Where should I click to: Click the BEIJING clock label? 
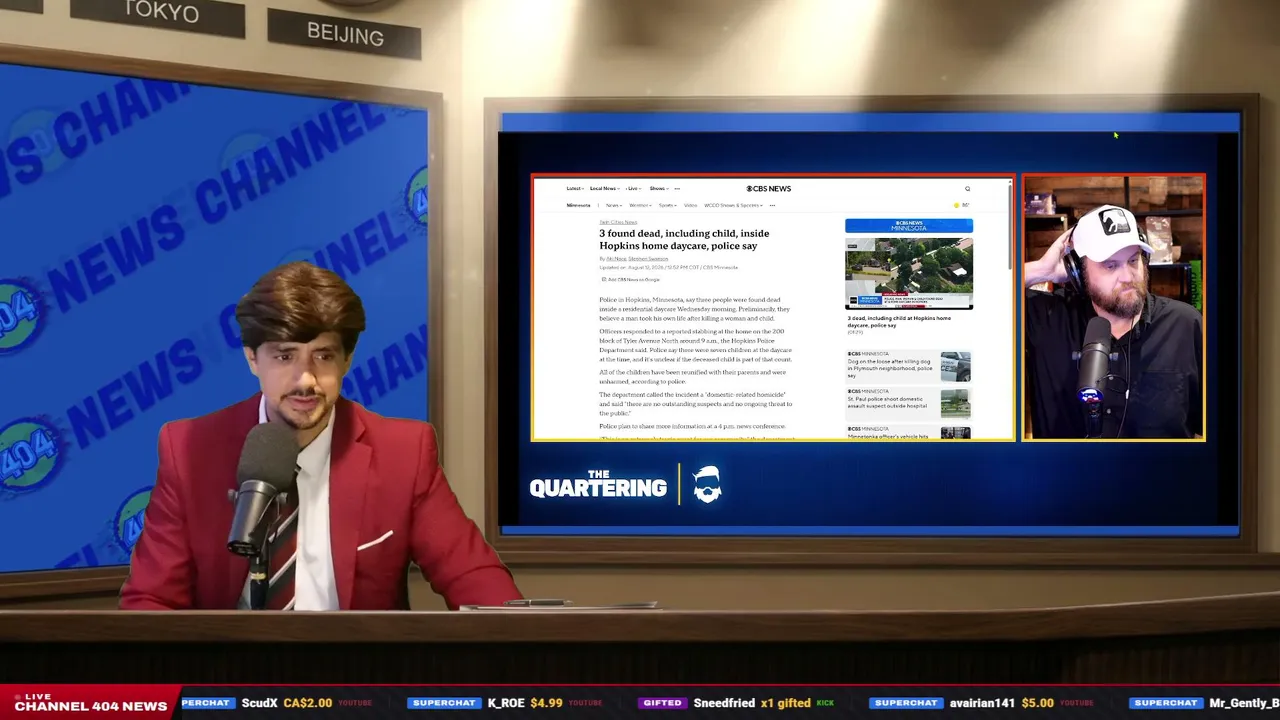coord(345,35)
